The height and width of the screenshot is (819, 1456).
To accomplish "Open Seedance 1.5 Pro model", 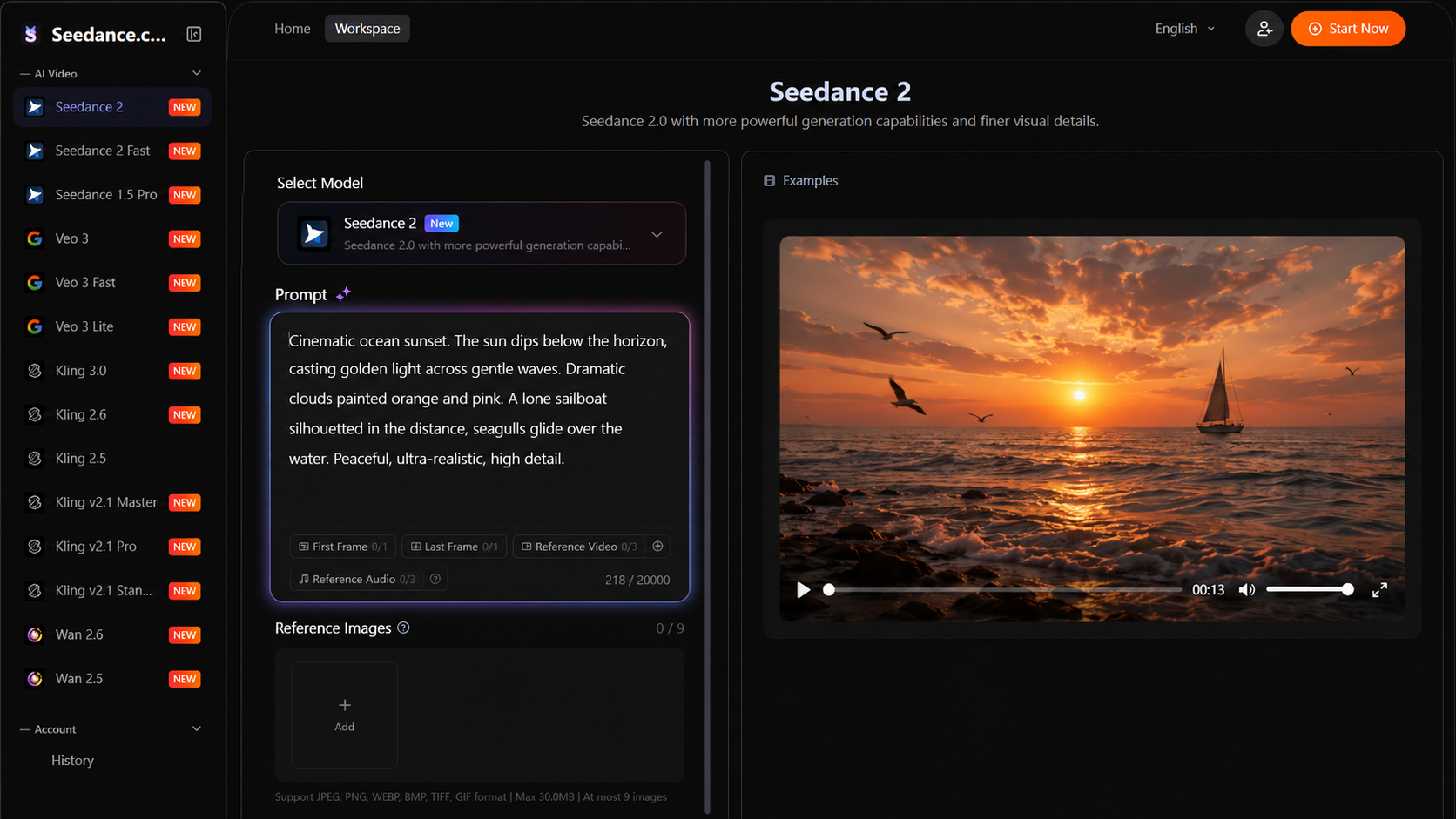I will [x=112, y=195].
